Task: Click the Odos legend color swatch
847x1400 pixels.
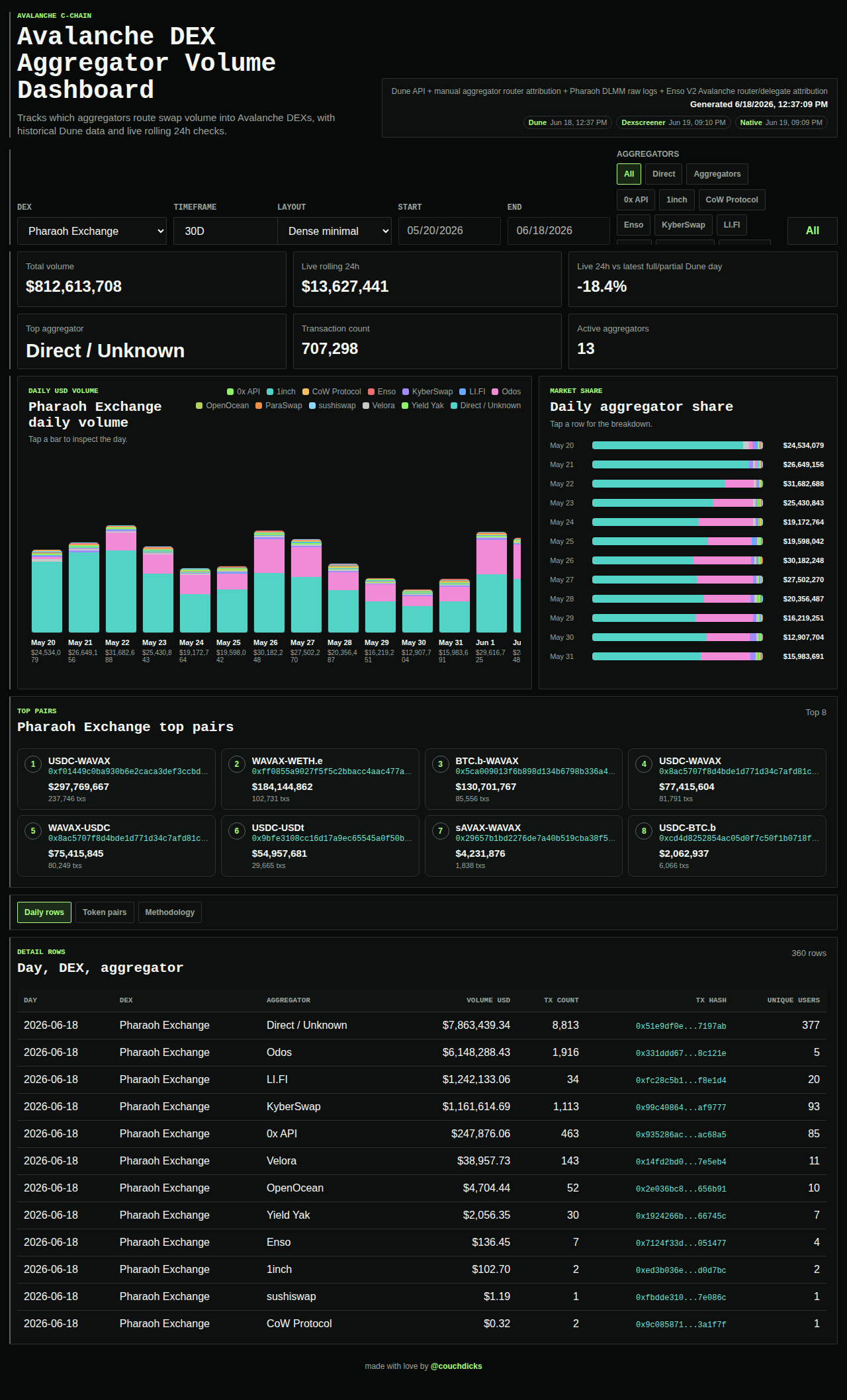Action: [495, 392]
